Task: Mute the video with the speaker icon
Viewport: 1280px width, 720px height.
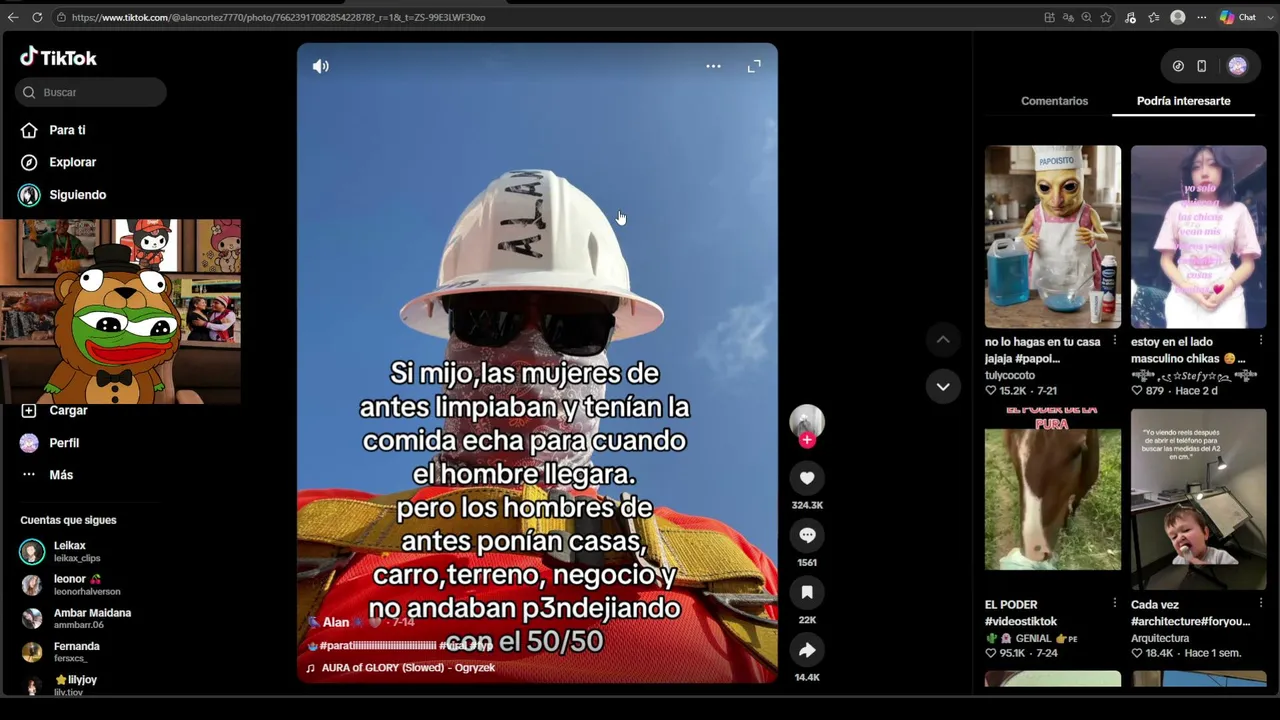Action: (x=320, y=66)
